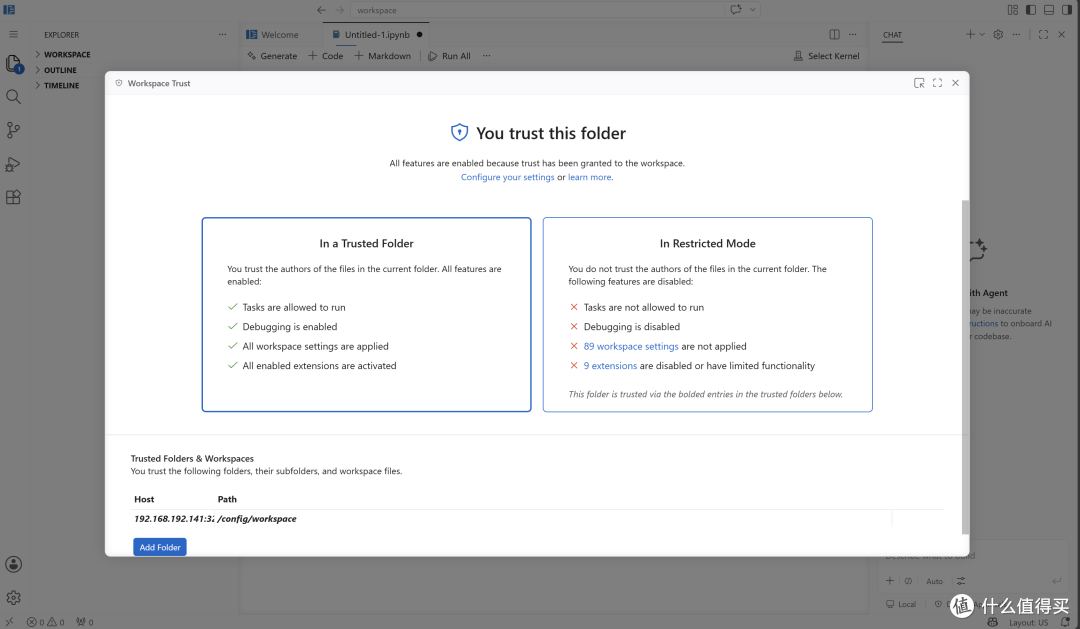
Task: Maximize the Chat panel
Action: [1043, 34]
